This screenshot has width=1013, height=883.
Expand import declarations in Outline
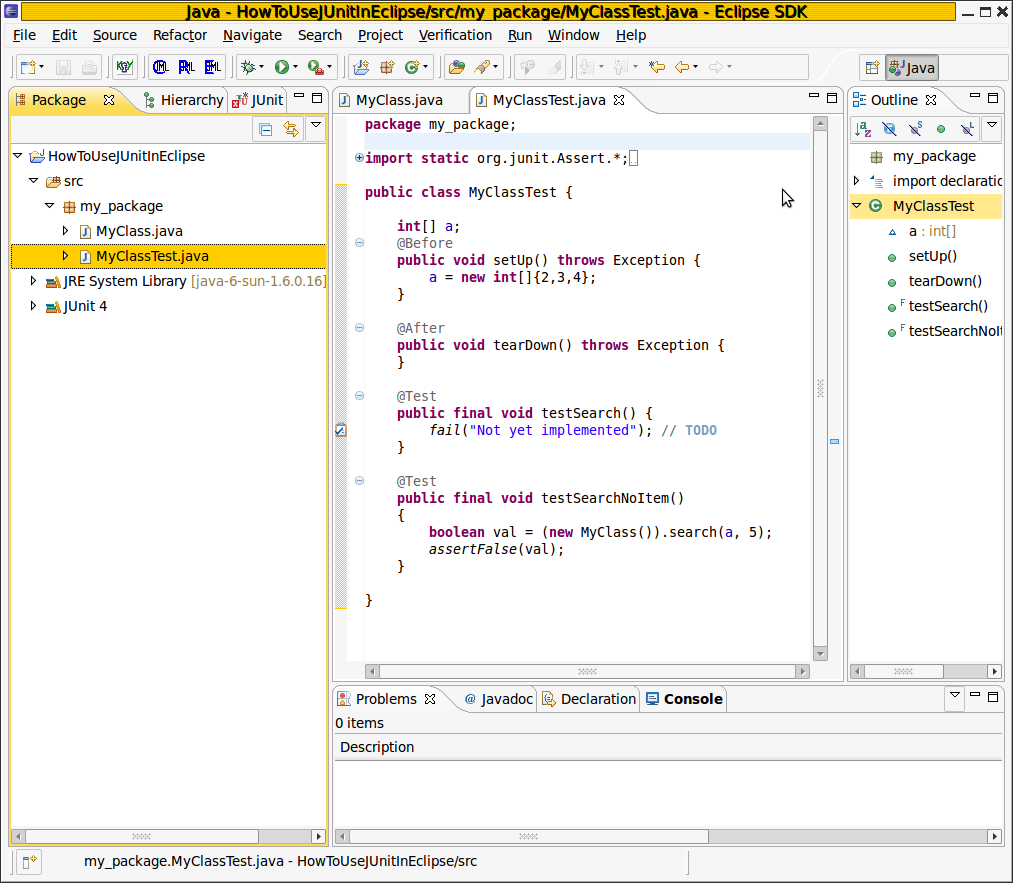(x=857, y=181)
